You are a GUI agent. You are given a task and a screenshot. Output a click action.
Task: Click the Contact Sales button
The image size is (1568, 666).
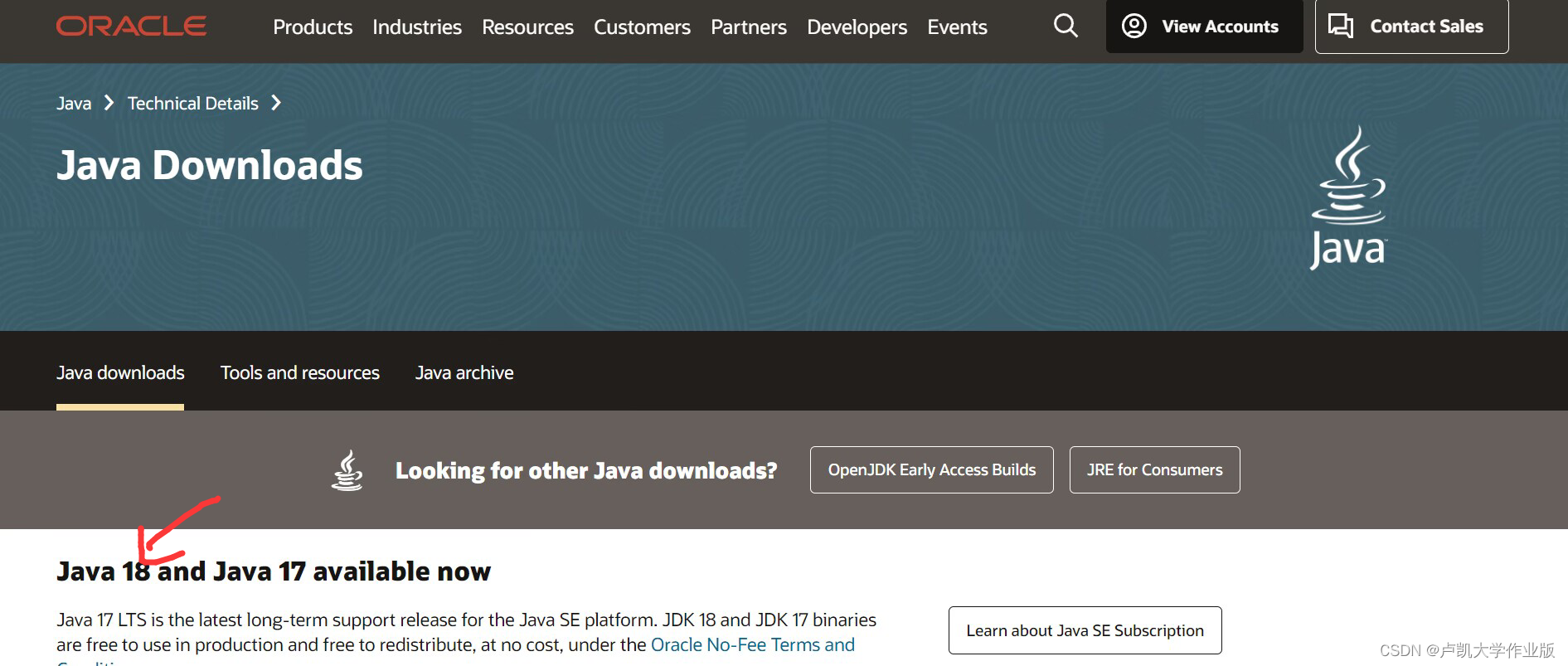[1411, 27]
